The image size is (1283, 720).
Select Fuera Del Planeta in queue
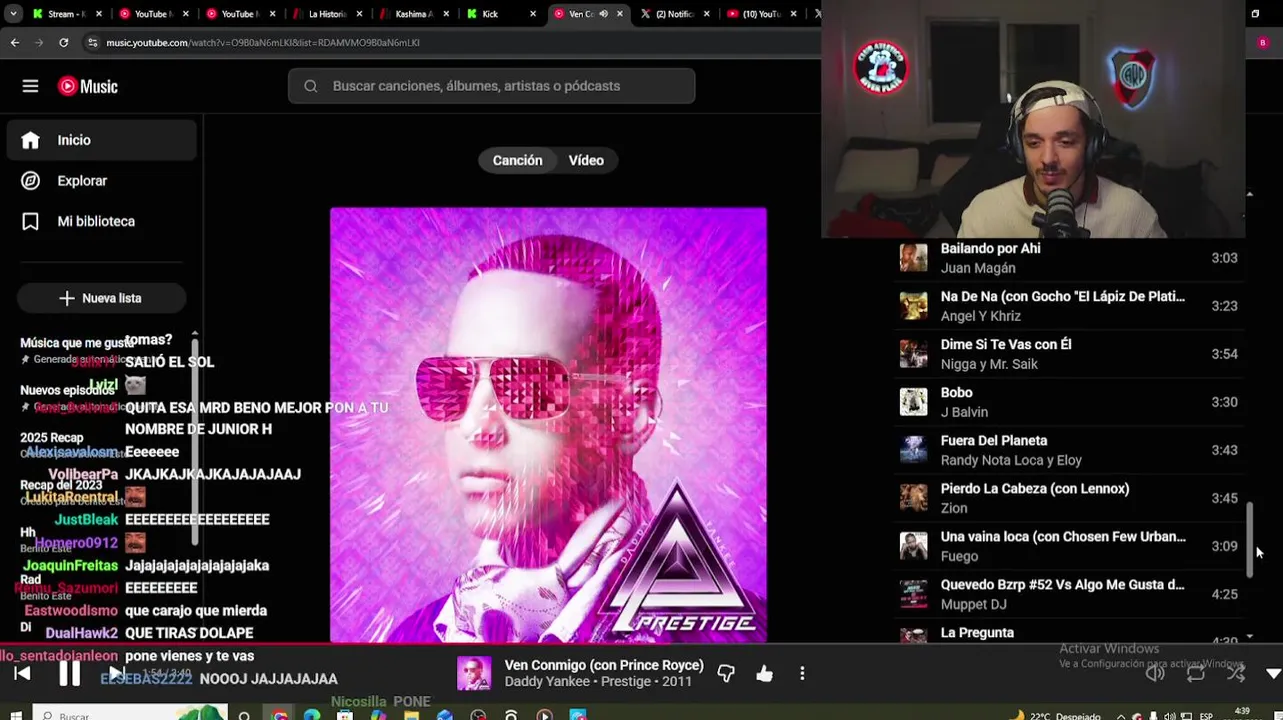coord(1068,450)
